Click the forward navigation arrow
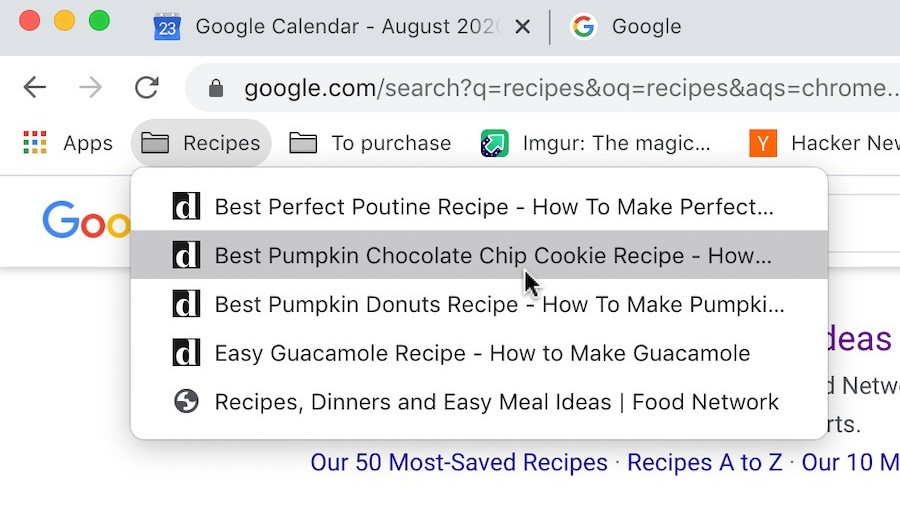The width and height of the screenshot is (900, 510). pos(90,88)
